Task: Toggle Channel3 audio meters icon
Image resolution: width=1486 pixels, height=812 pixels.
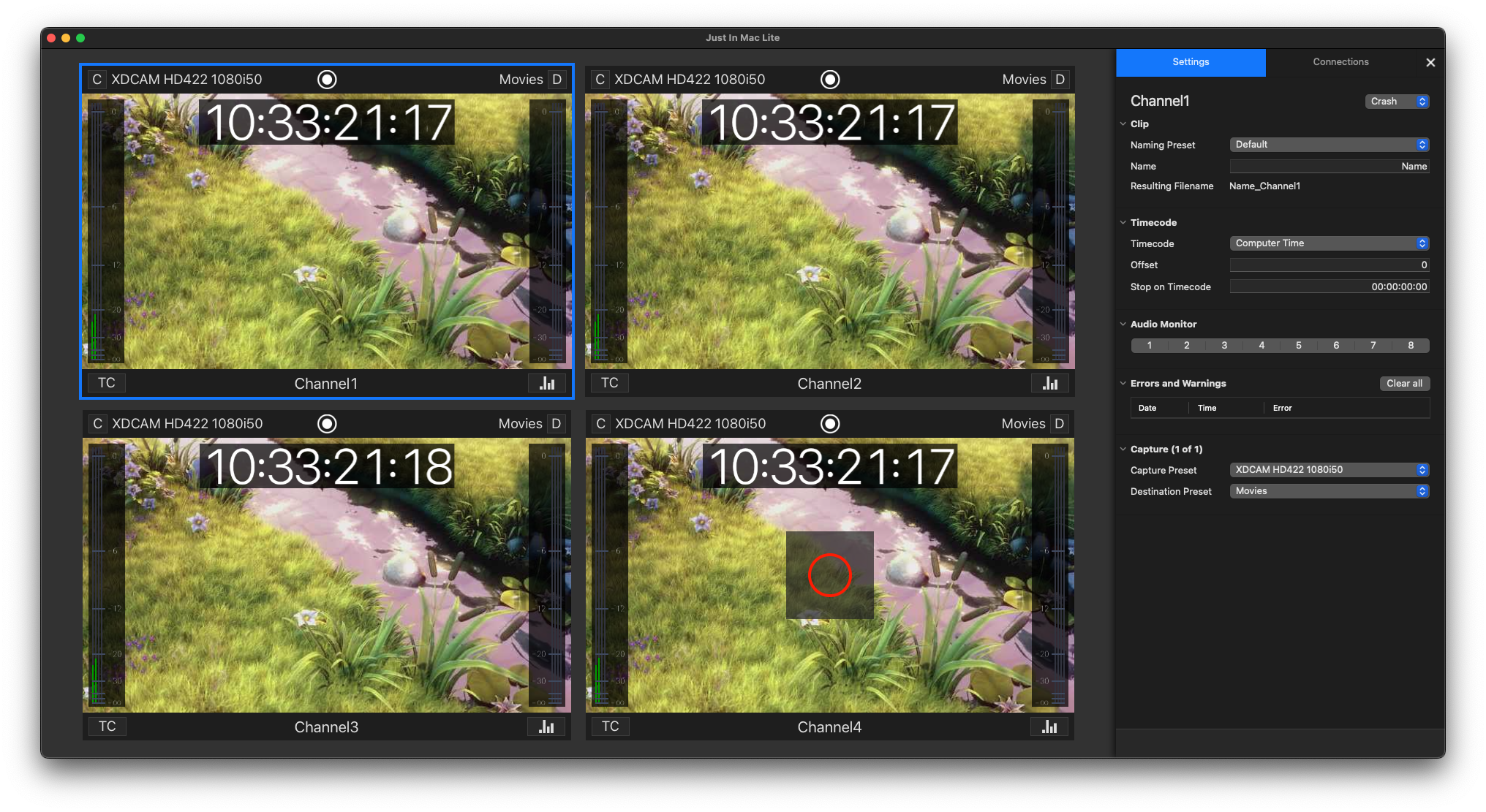Action: click(546, 726)
